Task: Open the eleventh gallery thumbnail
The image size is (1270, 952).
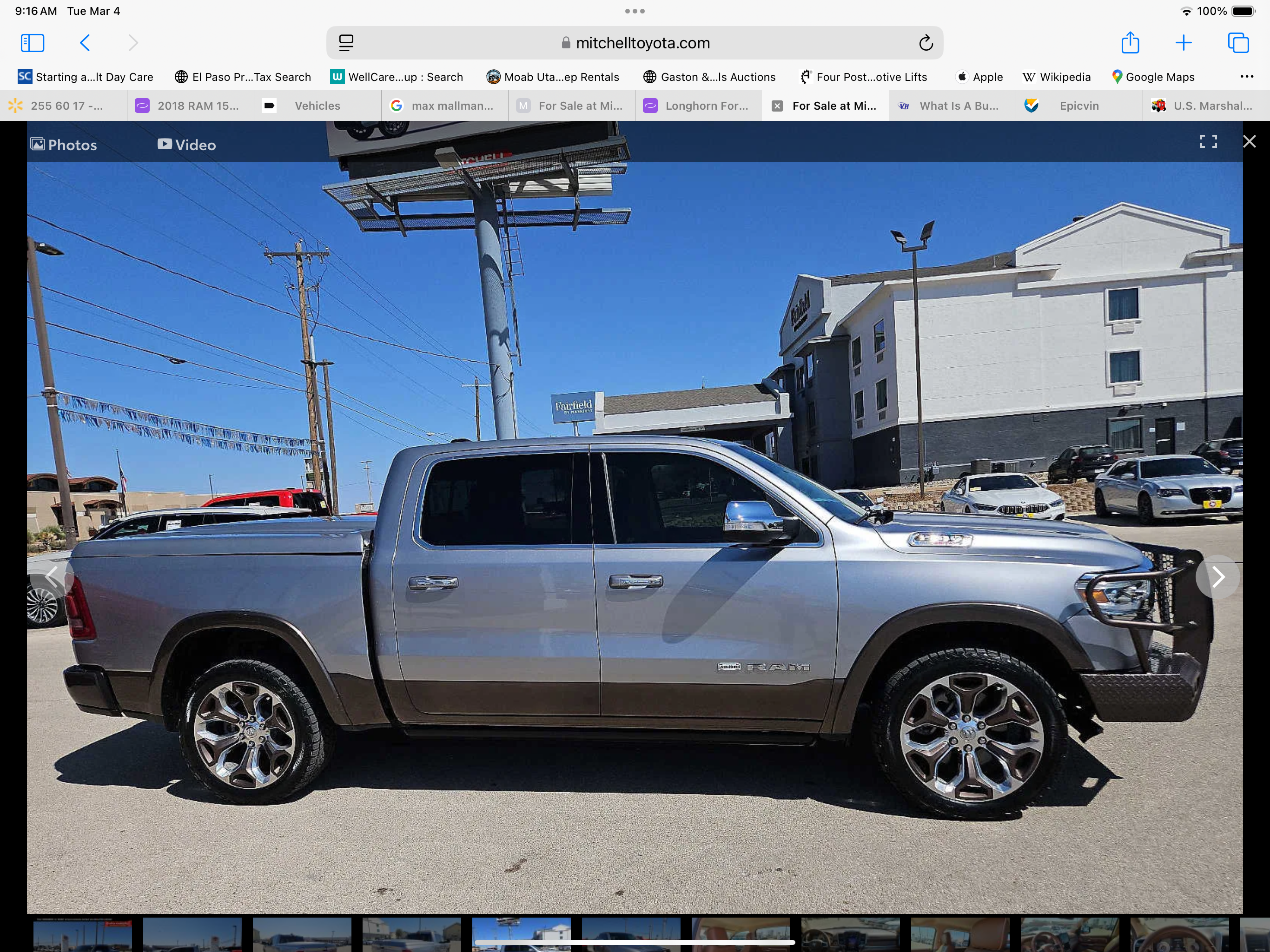Action: 1179,935
